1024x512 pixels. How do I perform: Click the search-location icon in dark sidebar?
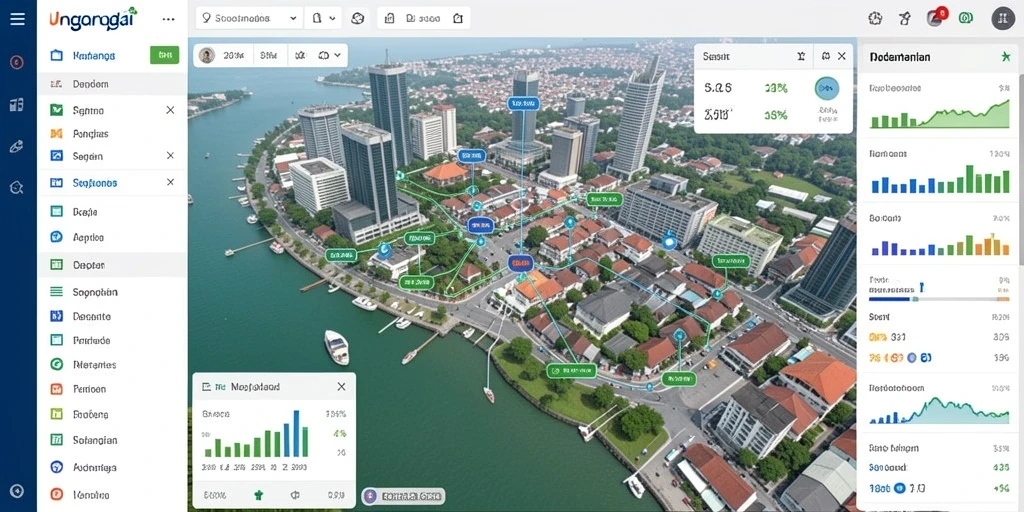pyautogui.click(x=17, y=188)
